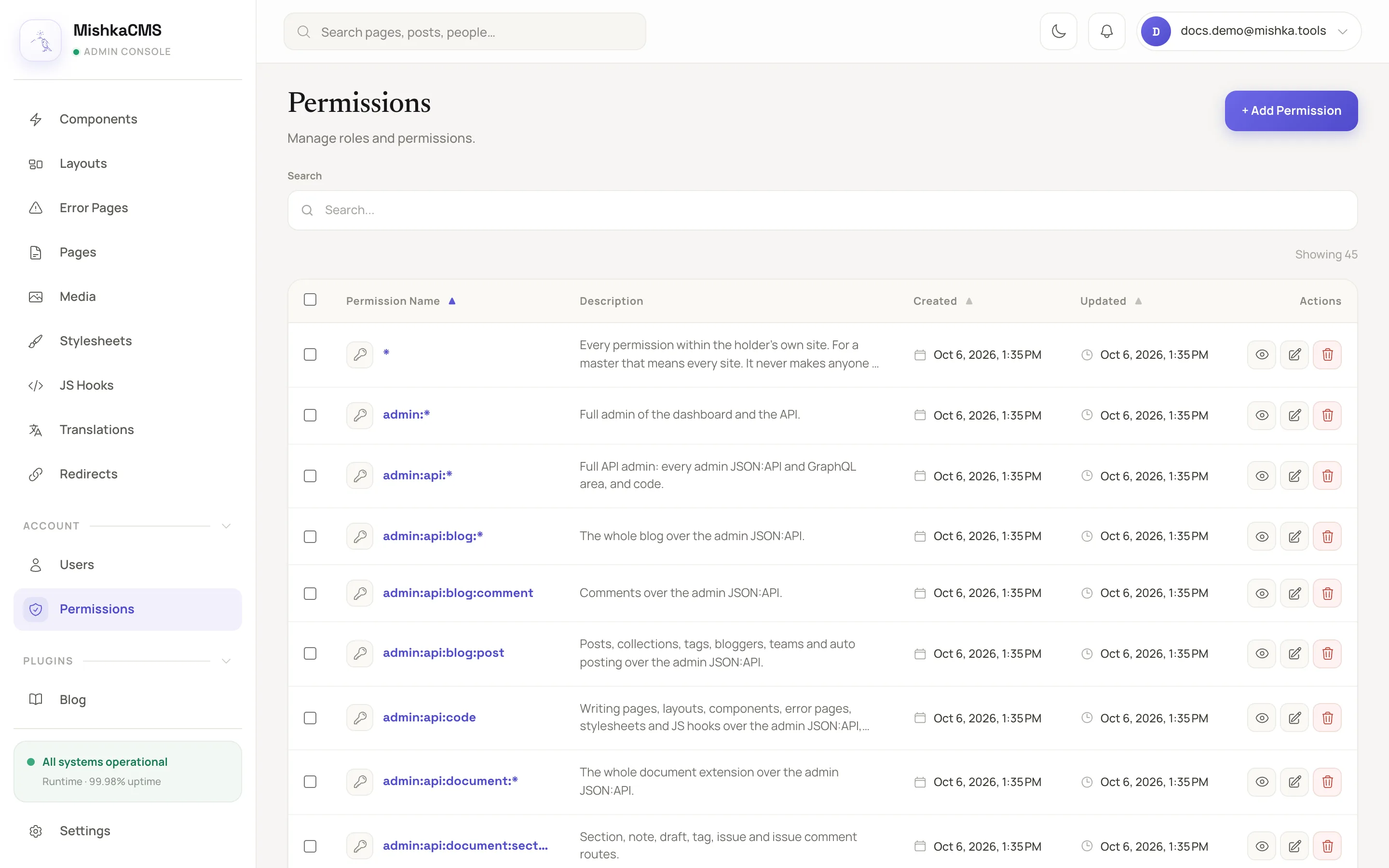Sort by the Created column

[942, 301]
